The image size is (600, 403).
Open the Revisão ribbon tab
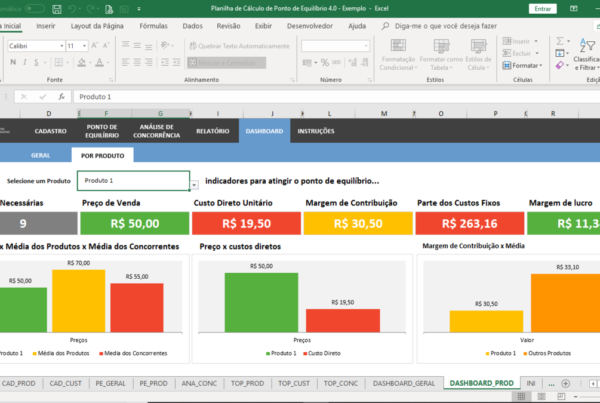[x=228, y=26]
